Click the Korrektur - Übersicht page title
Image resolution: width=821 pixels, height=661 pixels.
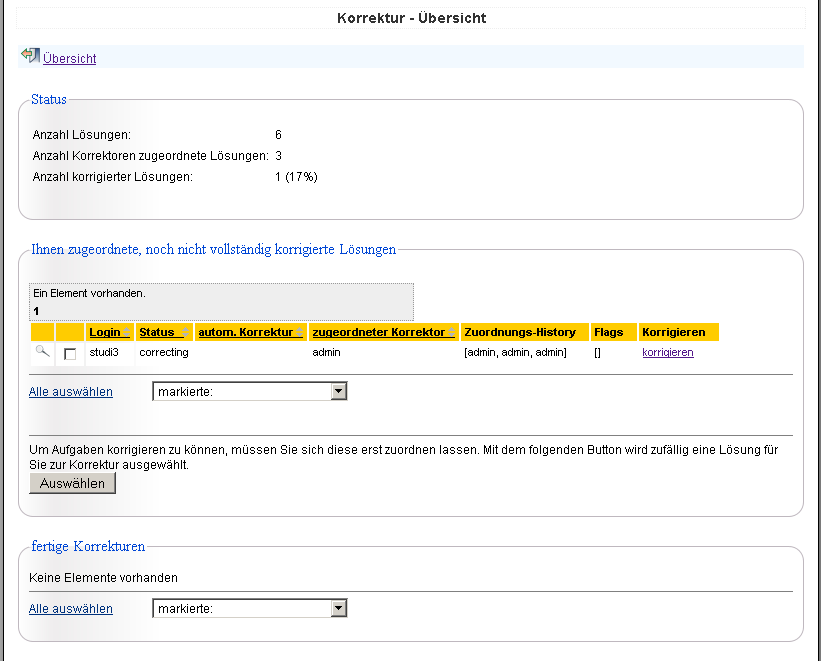412,18
